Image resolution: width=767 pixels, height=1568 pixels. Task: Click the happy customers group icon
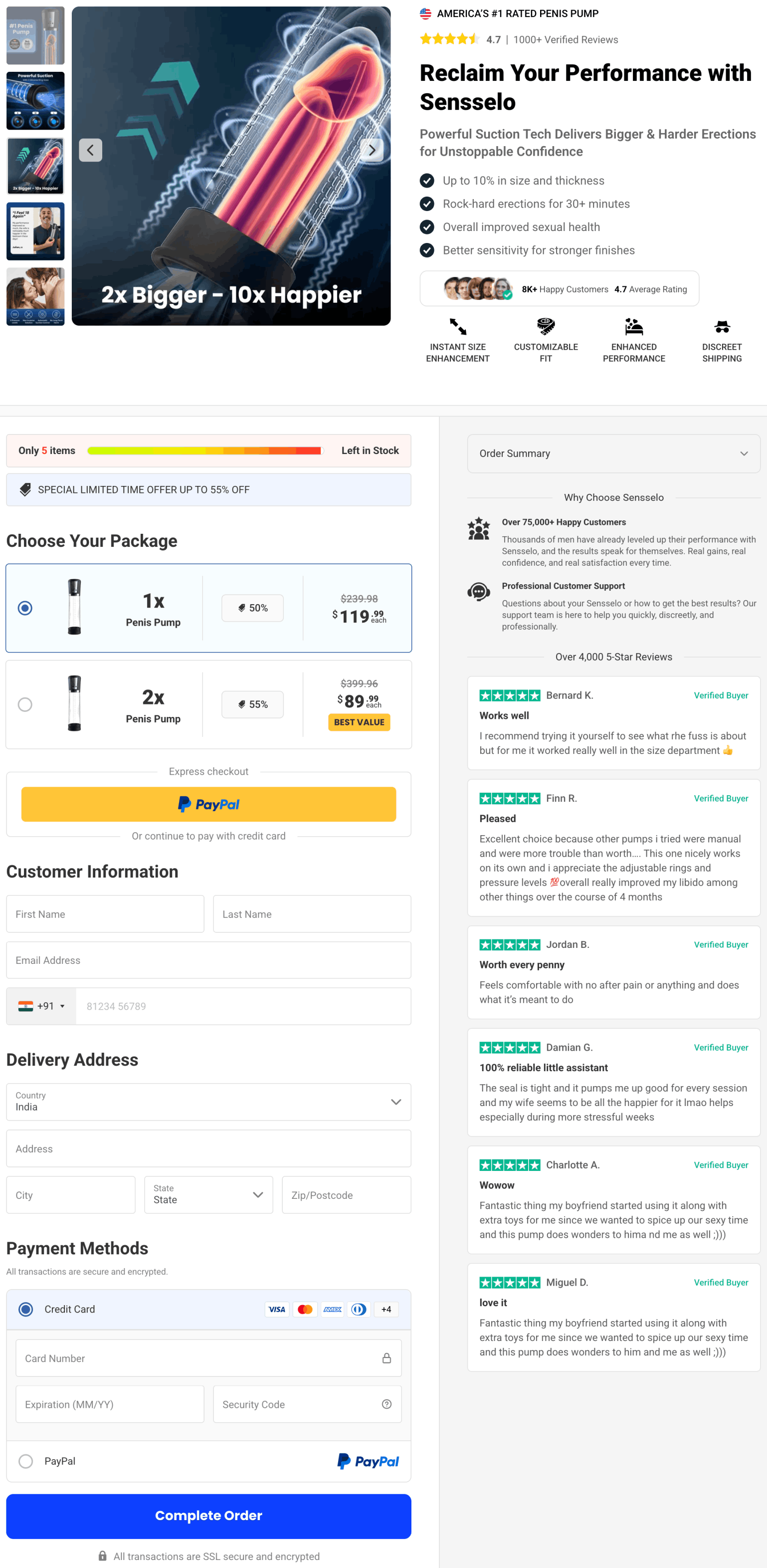(479, 528)
